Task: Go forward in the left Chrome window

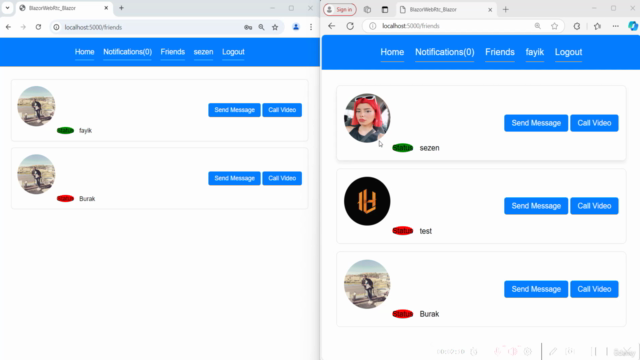Action: (x=23, y=27)
